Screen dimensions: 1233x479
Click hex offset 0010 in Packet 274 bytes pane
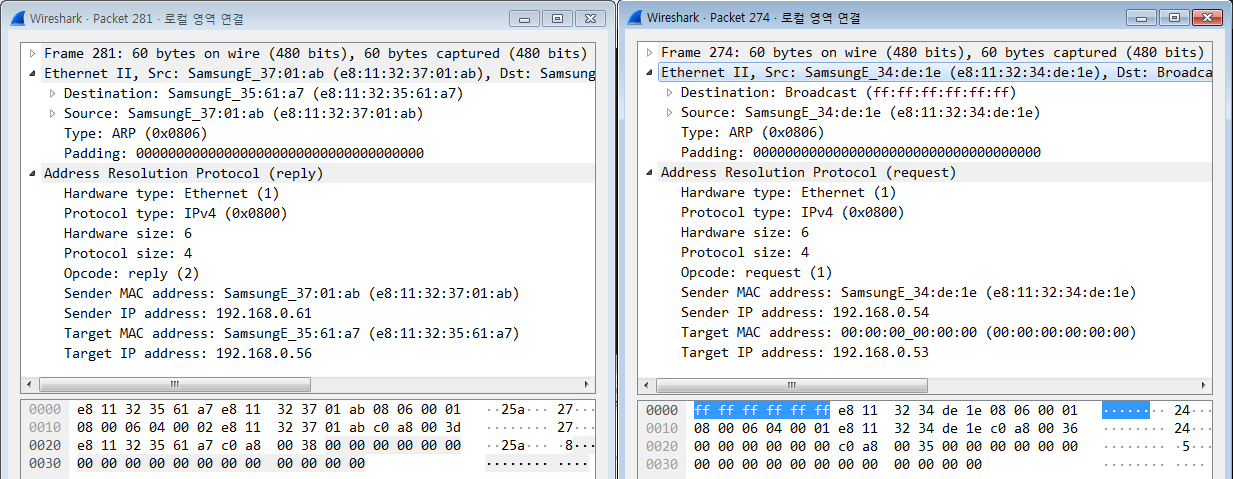pyautogui.click(x=663, y=428)
